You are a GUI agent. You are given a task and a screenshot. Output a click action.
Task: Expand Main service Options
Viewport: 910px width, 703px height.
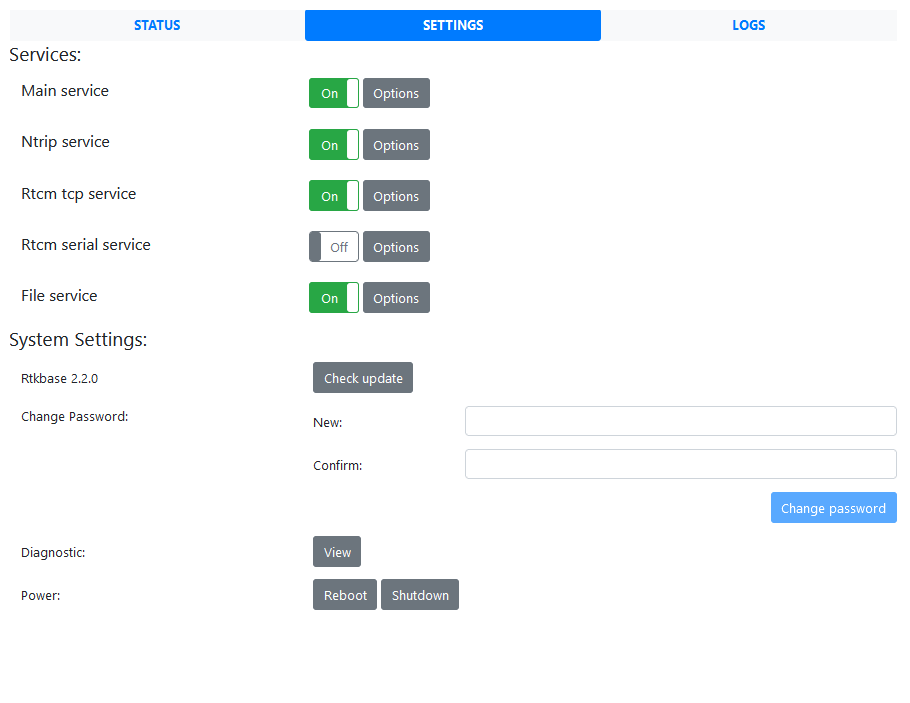point(396,93)
